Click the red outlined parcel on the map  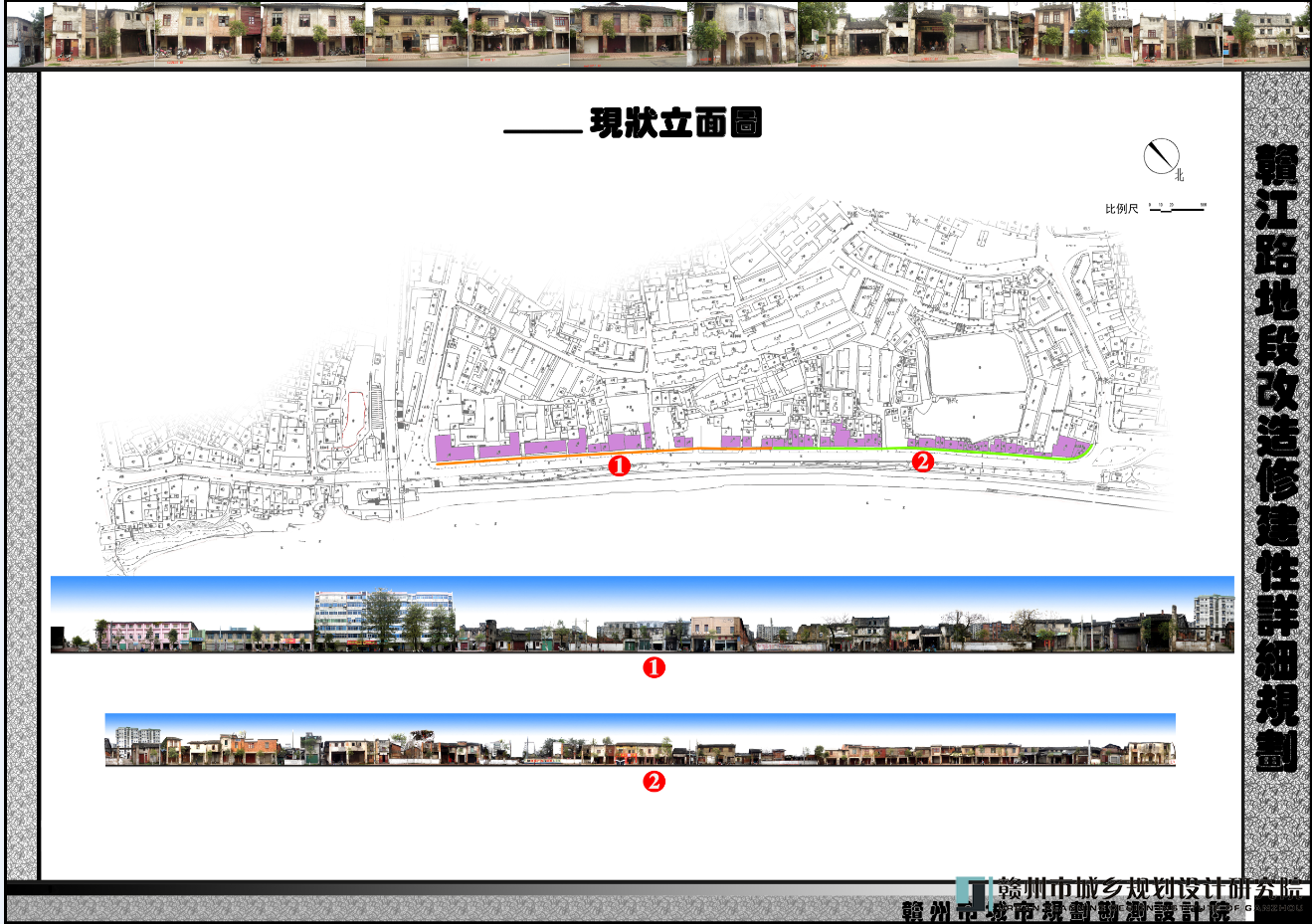(353, 419)
